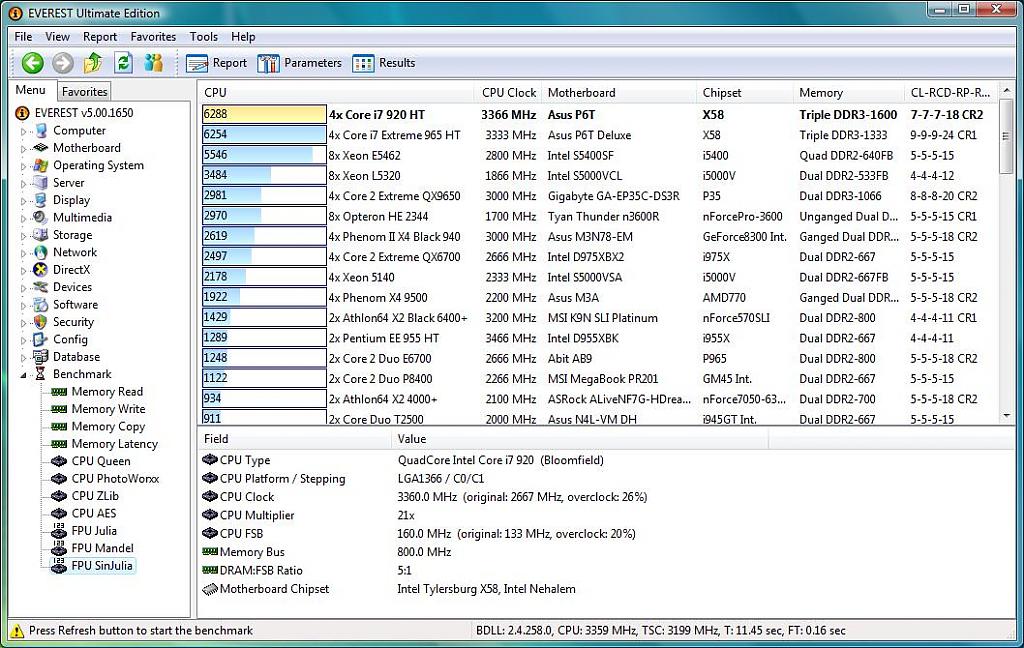Open the Tools menu

(x=204, y=37)
